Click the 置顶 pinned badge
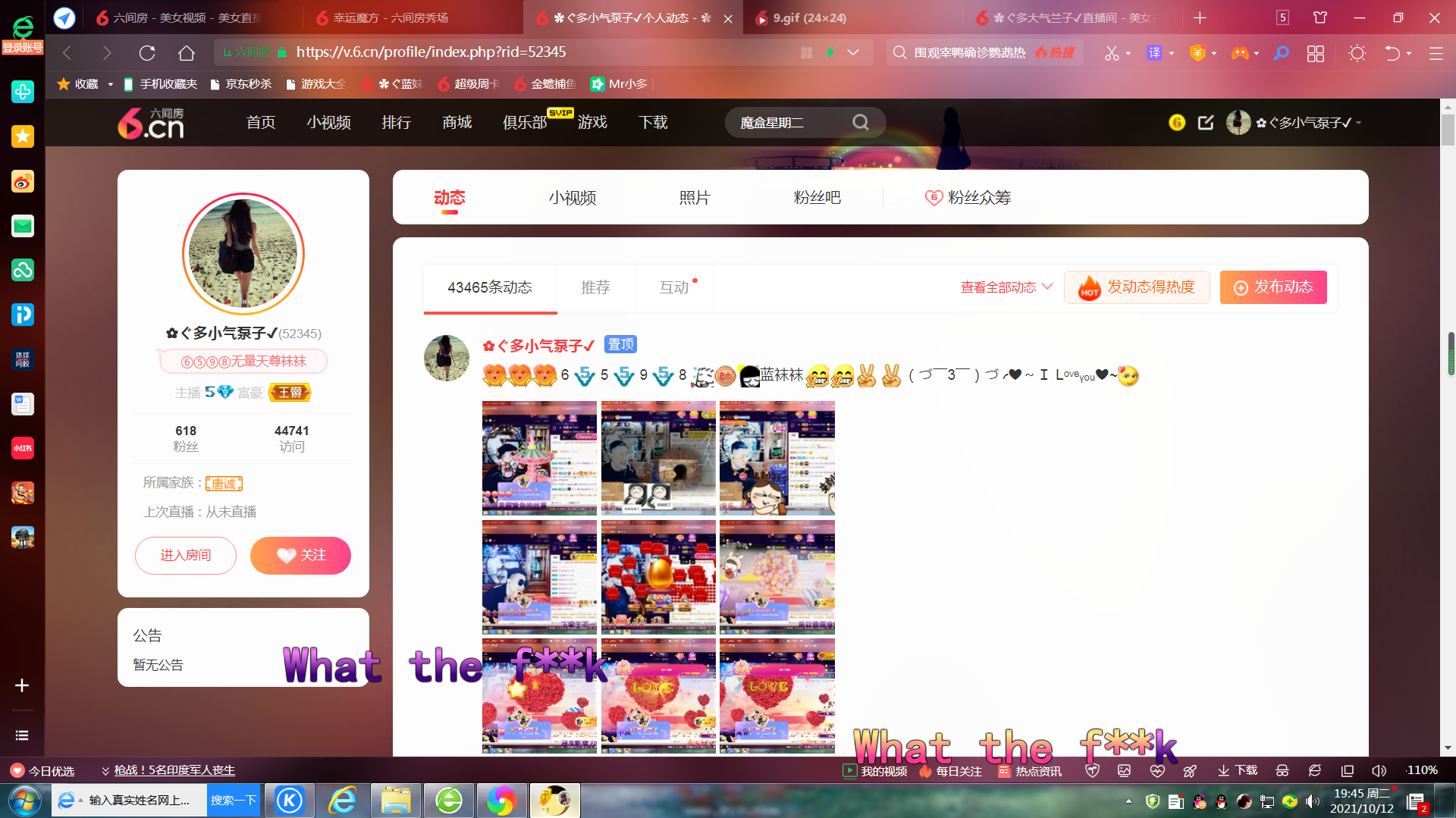The height and width of the screenshot is (818, 1456). [x=620, y=345]
